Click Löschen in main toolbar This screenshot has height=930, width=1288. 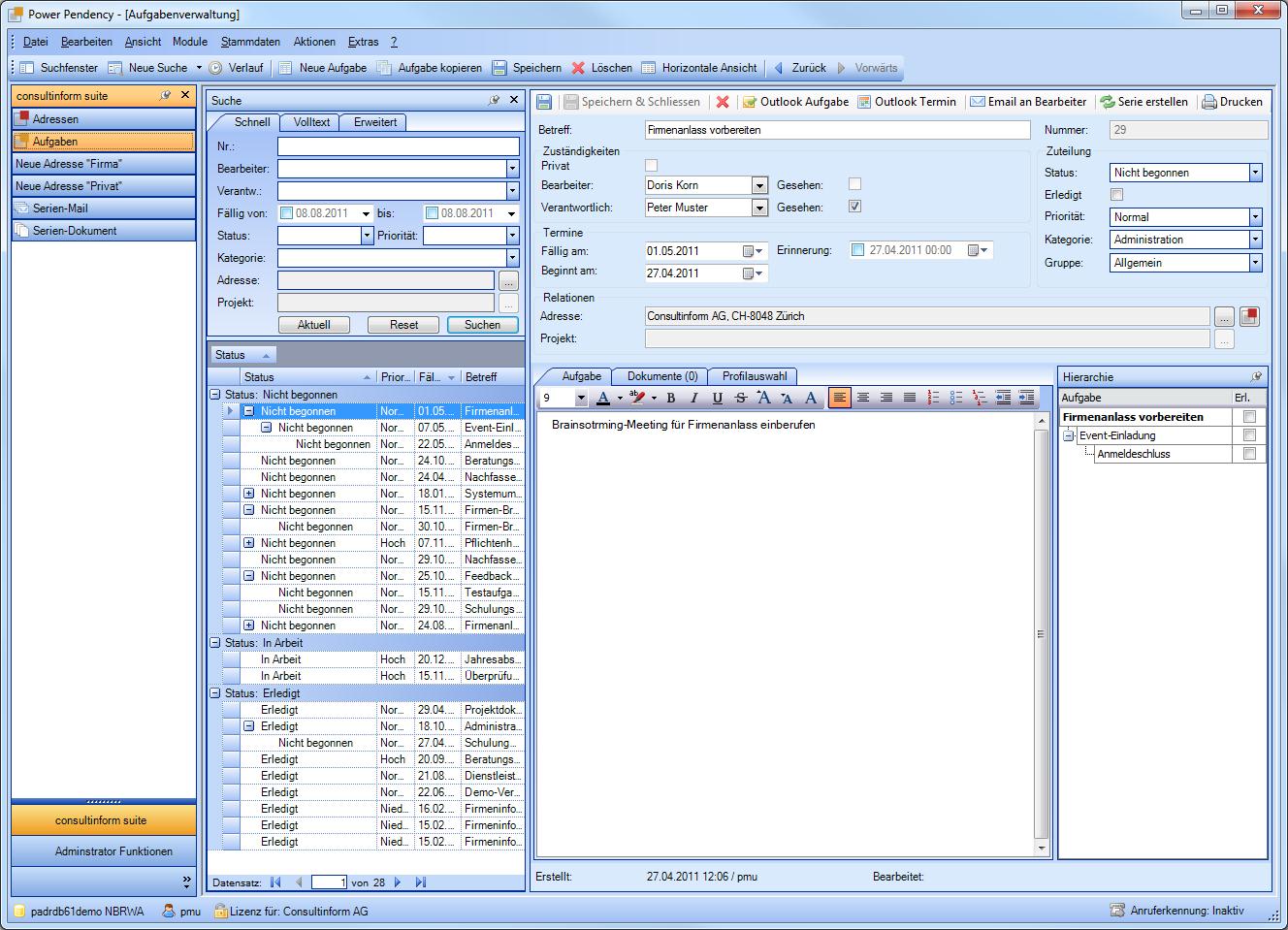(x=602, y=68)
